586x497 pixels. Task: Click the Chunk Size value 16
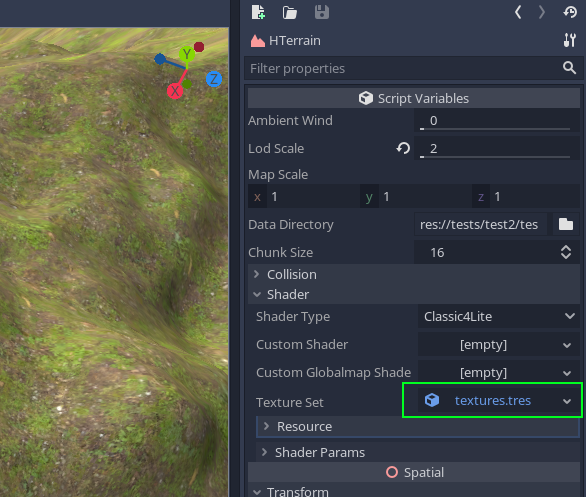[x=437, y=253]
